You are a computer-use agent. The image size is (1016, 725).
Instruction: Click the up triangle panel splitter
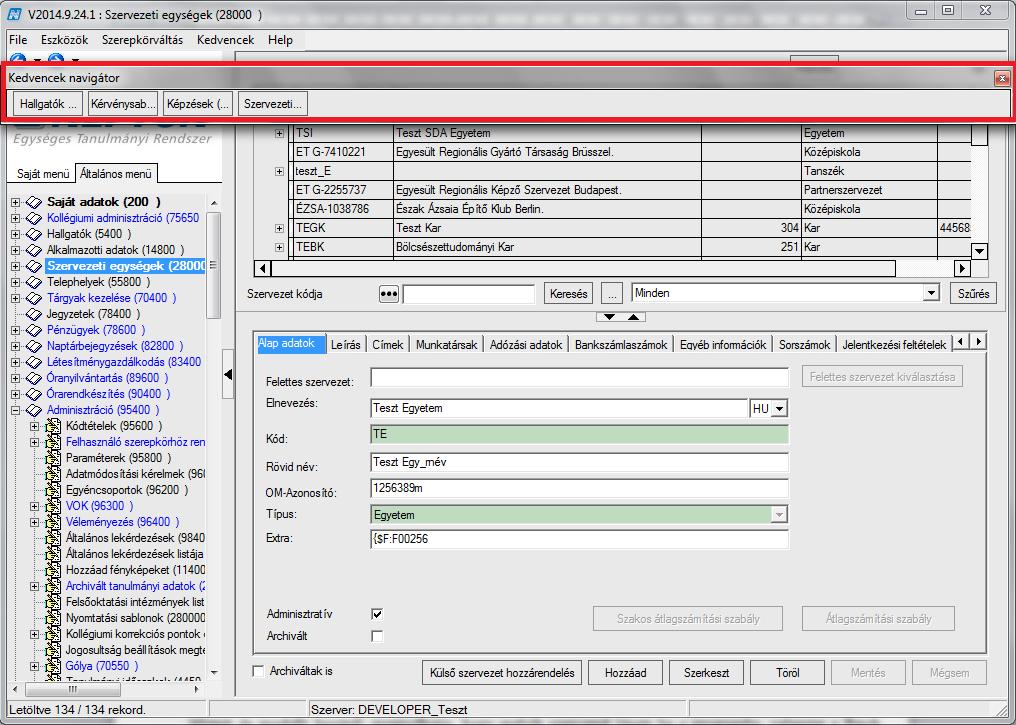coord(634,317)
